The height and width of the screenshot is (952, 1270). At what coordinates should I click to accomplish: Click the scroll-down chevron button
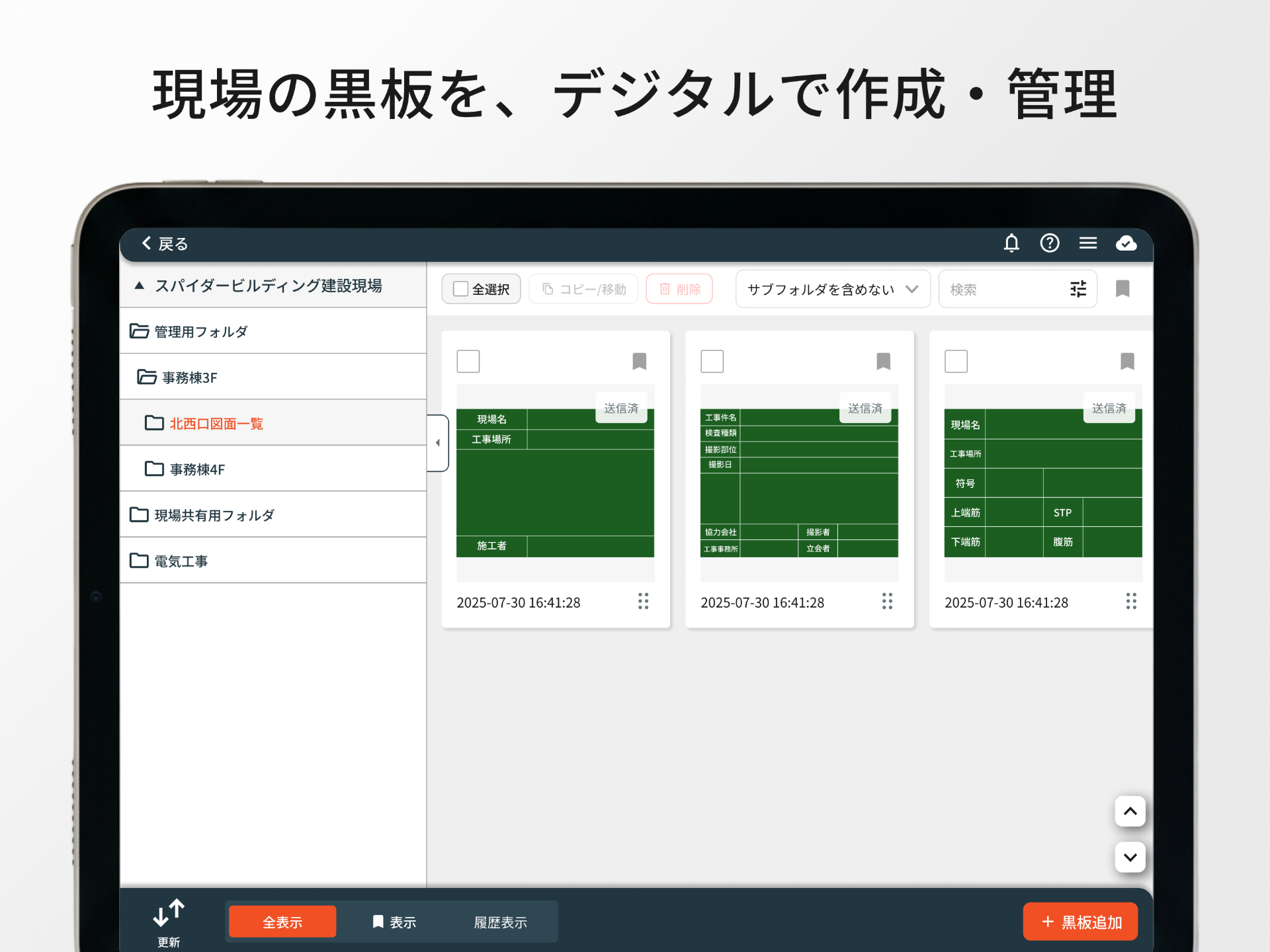coord(1130,857)
